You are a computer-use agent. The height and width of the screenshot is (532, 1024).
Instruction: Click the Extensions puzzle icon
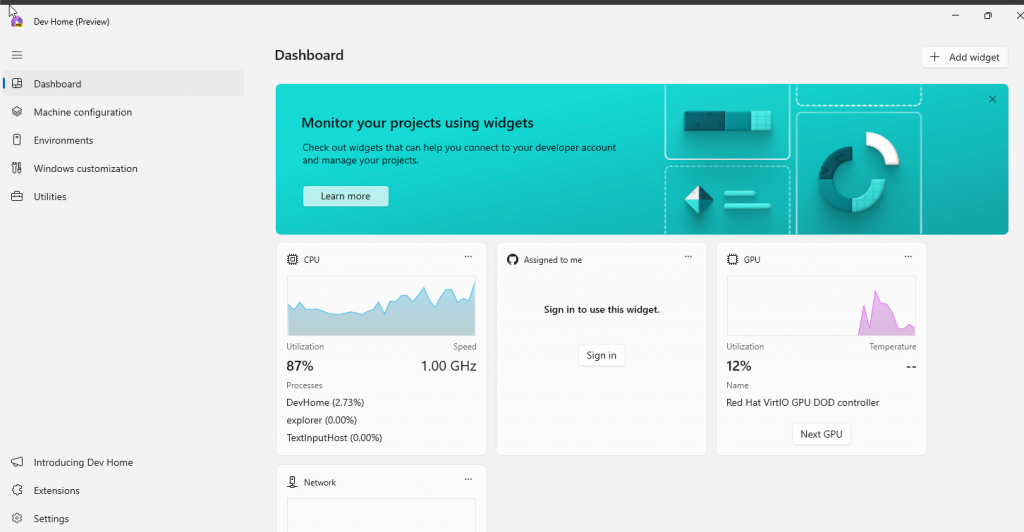pyautogui.click(x=17, y=490)
